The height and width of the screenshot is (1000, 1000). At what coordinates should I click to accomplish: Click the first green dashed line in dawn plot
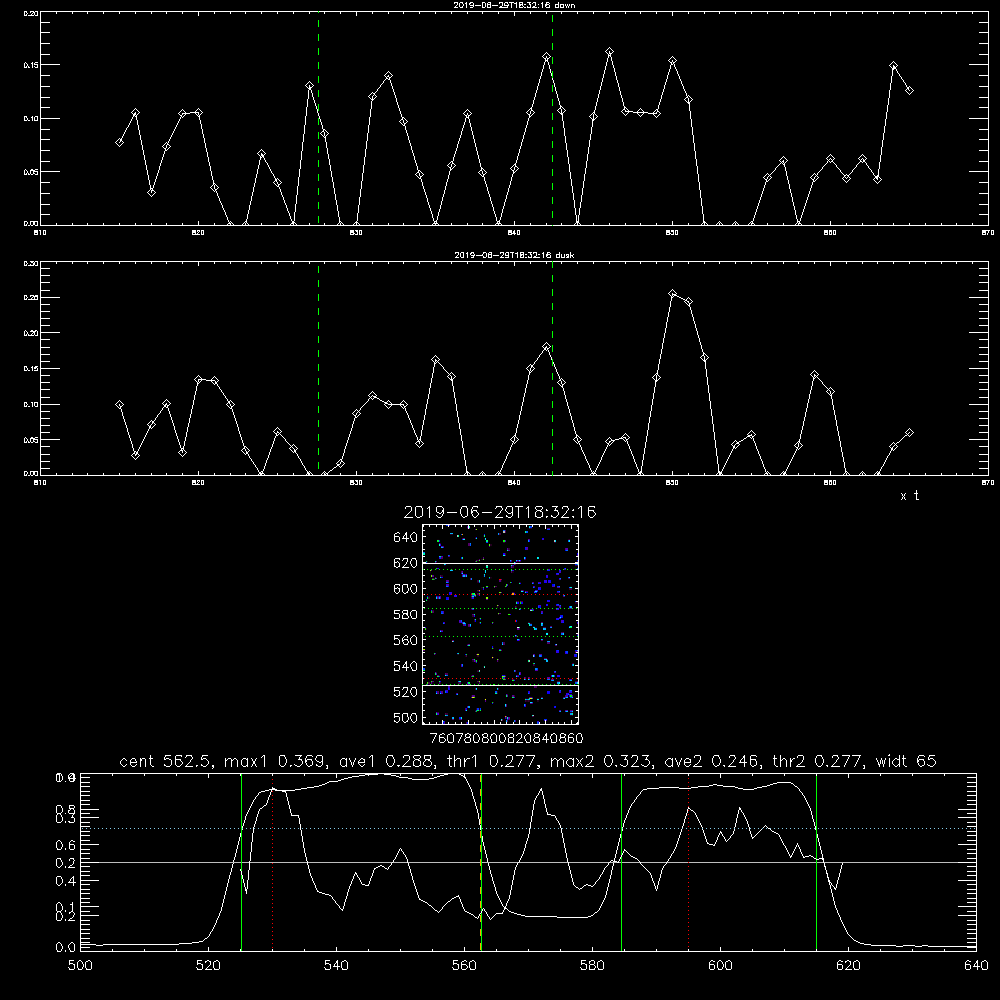click(318, 119)
